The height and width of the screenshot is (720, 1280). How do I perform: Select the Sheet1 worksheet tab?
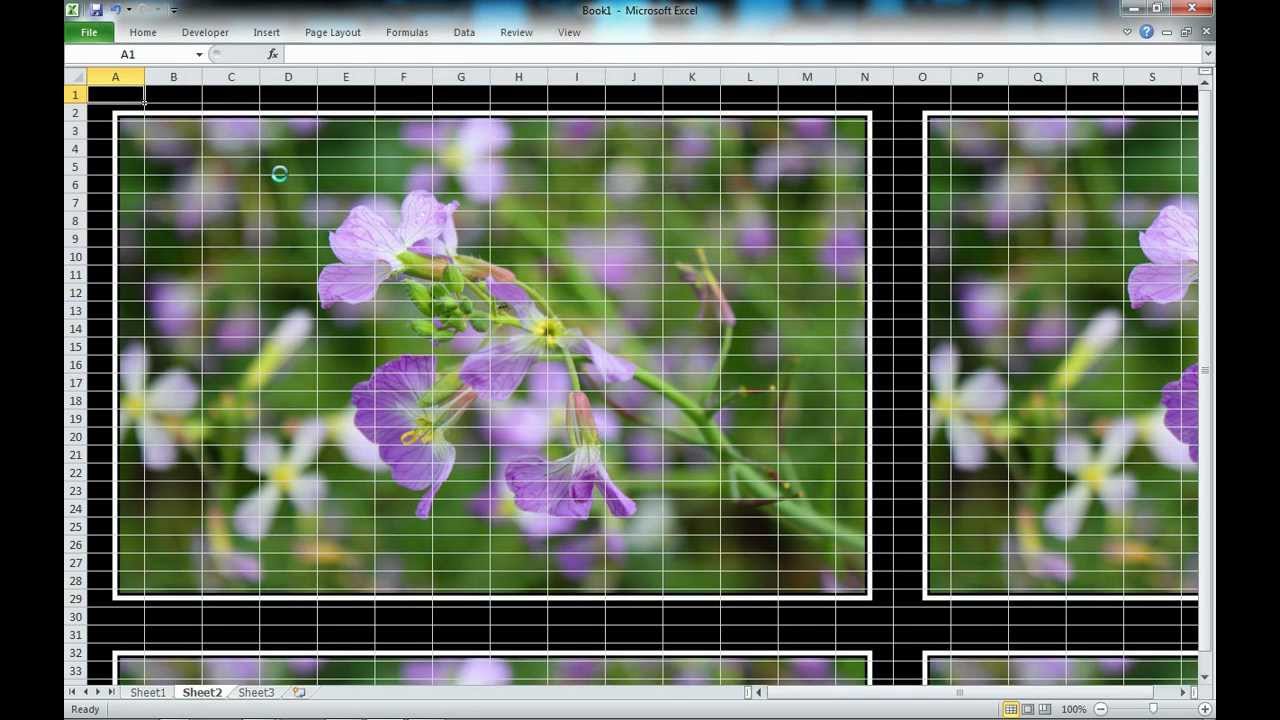pyautogui.click(x=147, y=692)
